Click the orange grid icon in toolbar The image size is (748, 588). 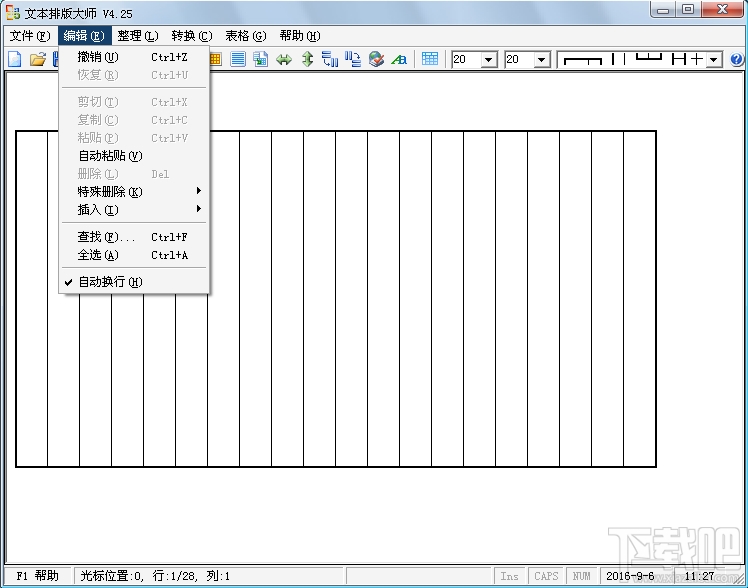coord(215,59)
